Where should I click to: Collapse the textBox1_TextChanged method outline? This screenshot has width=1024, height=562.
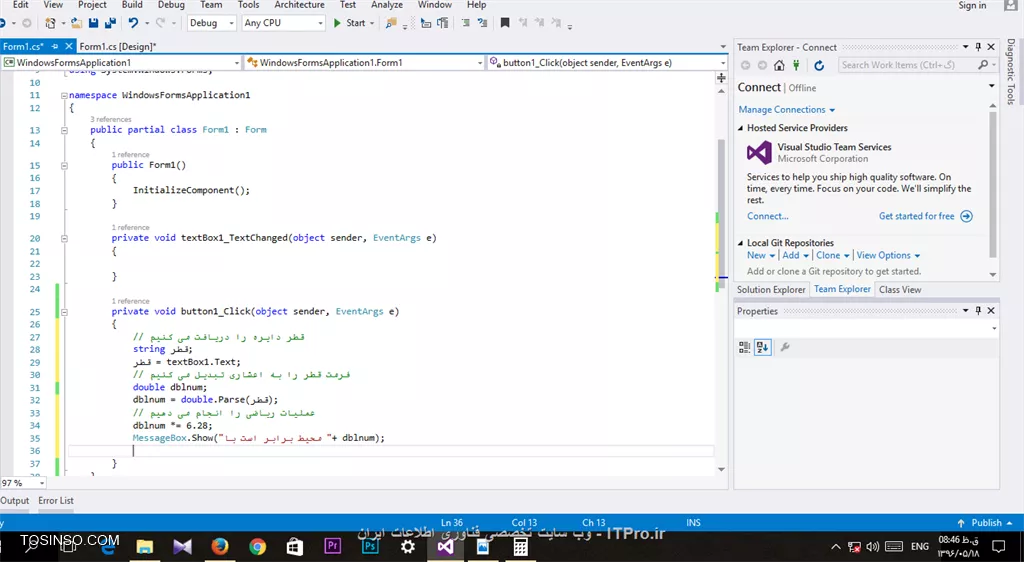coord(64,238)
